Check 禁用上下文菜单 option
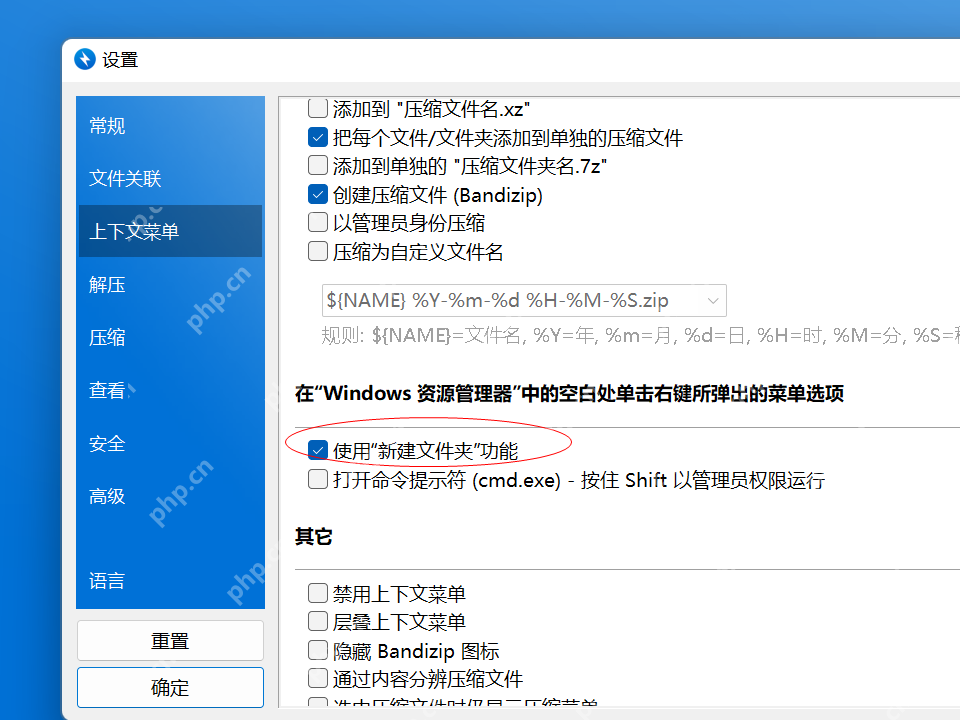Image resolution: width=960 pixels, height=720 pixels. click(x=318, y=593)
